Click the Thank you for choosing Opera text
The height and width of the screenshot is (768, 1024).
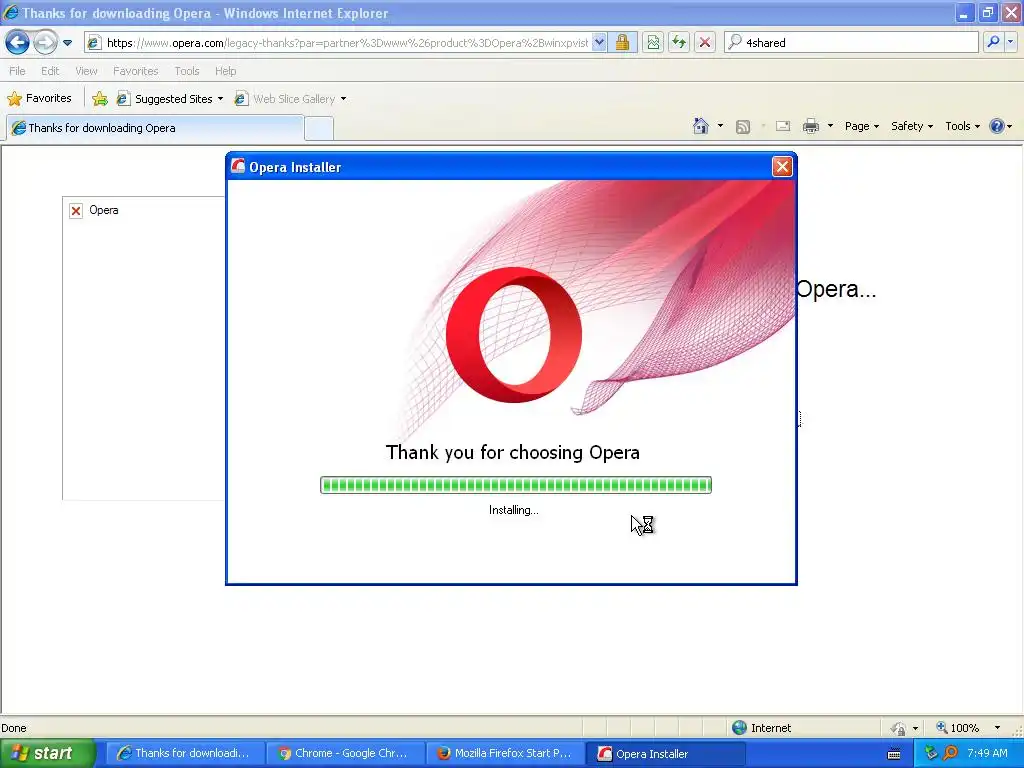pos(513,453)
